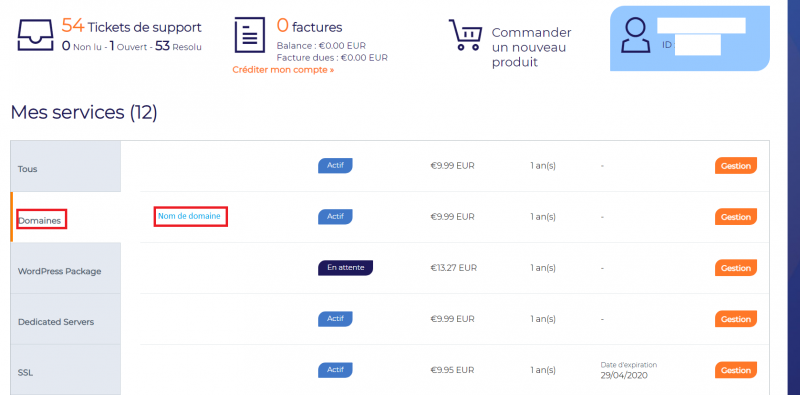Click the En attente status badge
800x395 pixels.
tap(345, 267)
